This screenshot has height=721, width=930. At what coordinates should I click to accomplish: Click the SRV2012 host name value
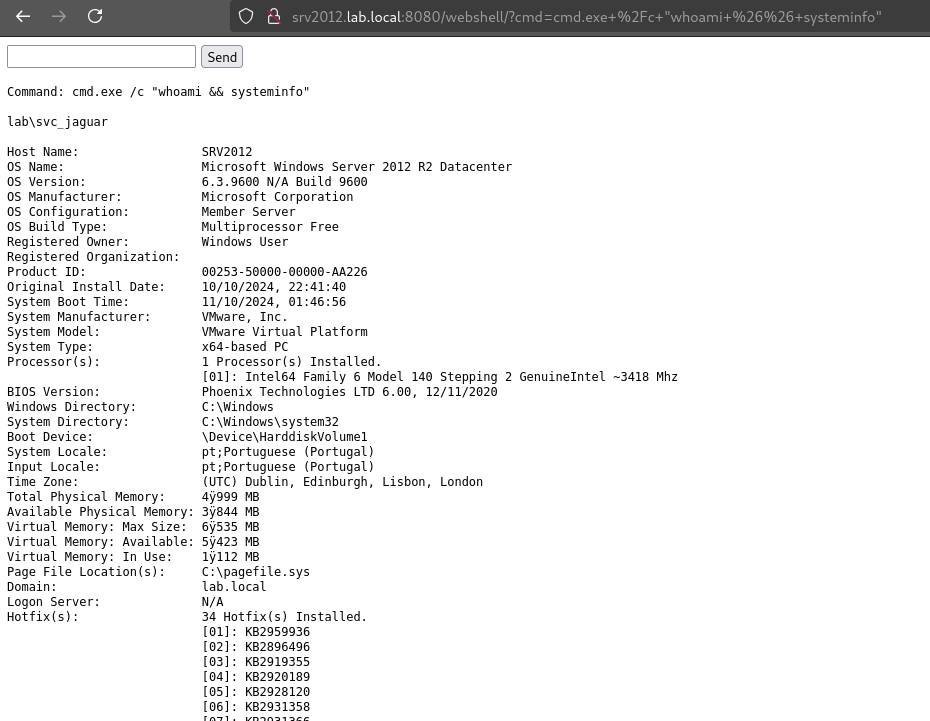pyautogui.click(x=227, y=152)
